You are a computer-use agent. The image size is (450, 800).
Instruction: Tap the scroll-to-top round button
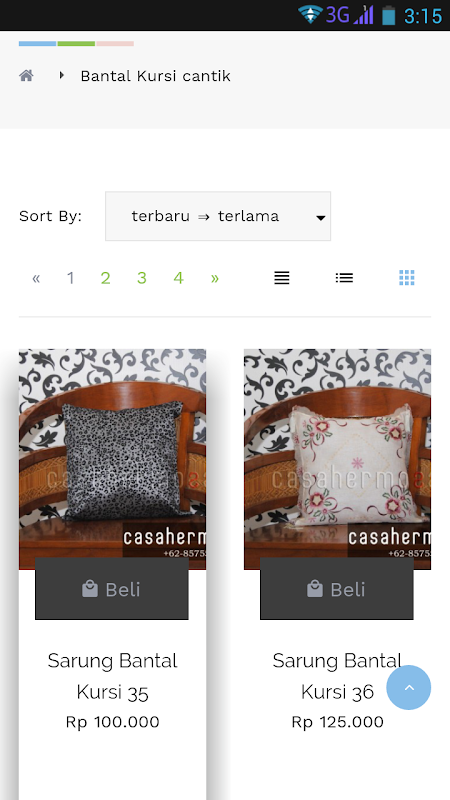click(409, 687)
